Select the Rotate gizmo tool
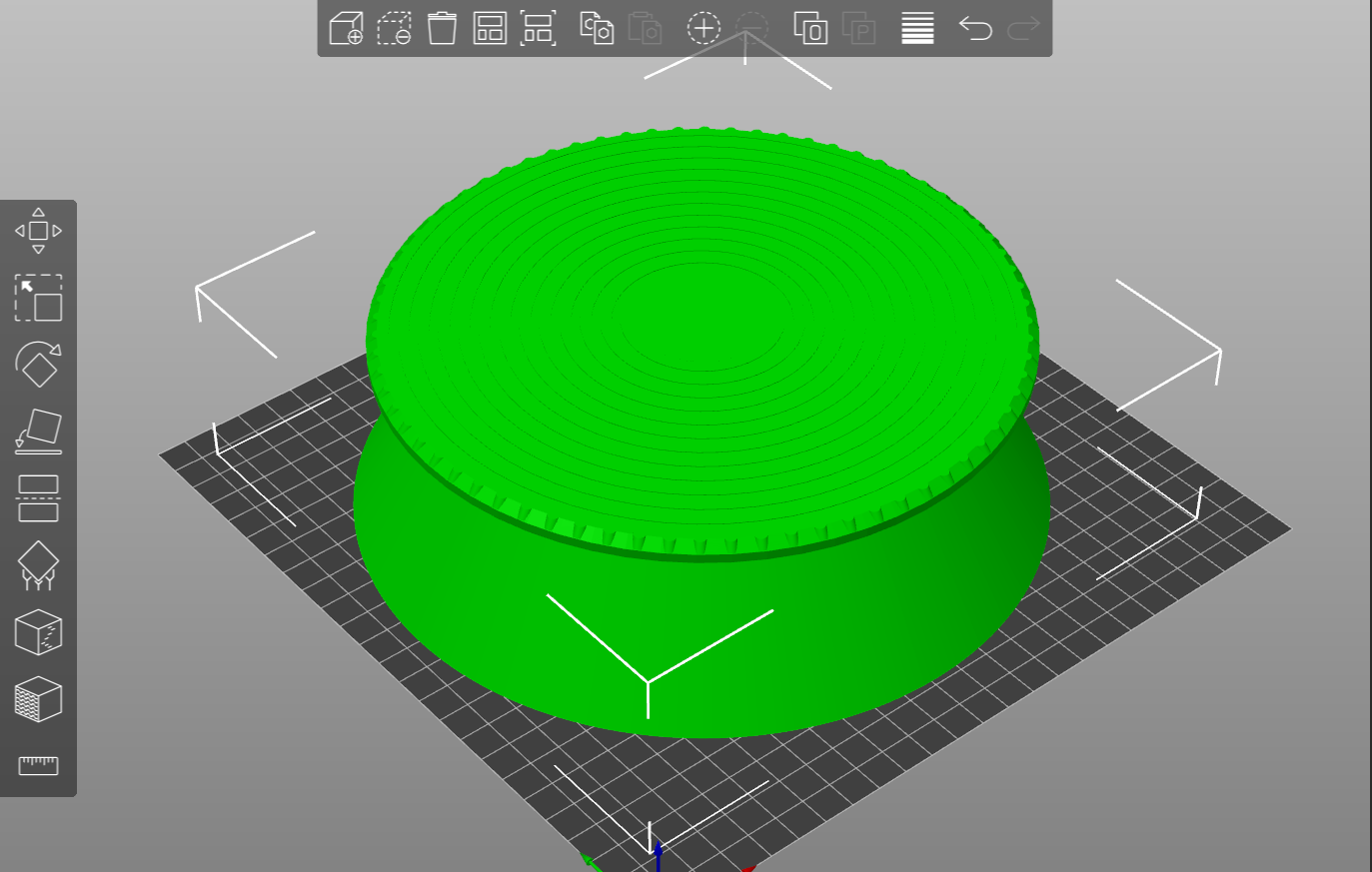Image resolution: width=1372 pixels, height=872 pixels. pyautogui.click(x=38, y=365)
